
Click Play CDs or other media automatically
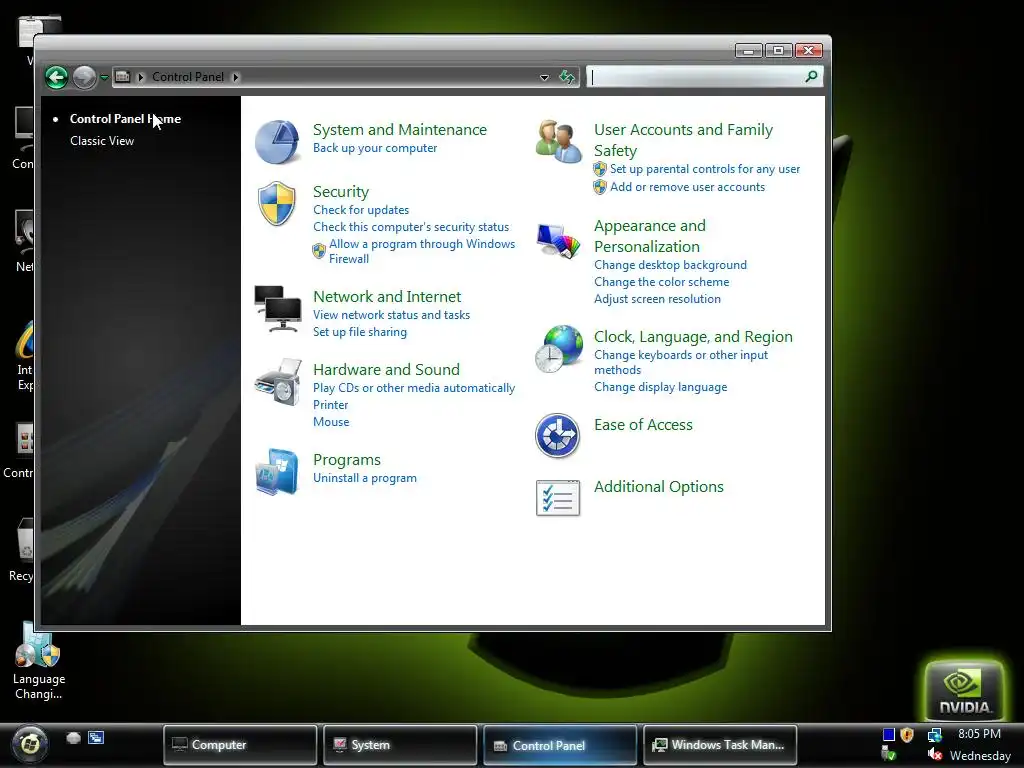(414, 388)
